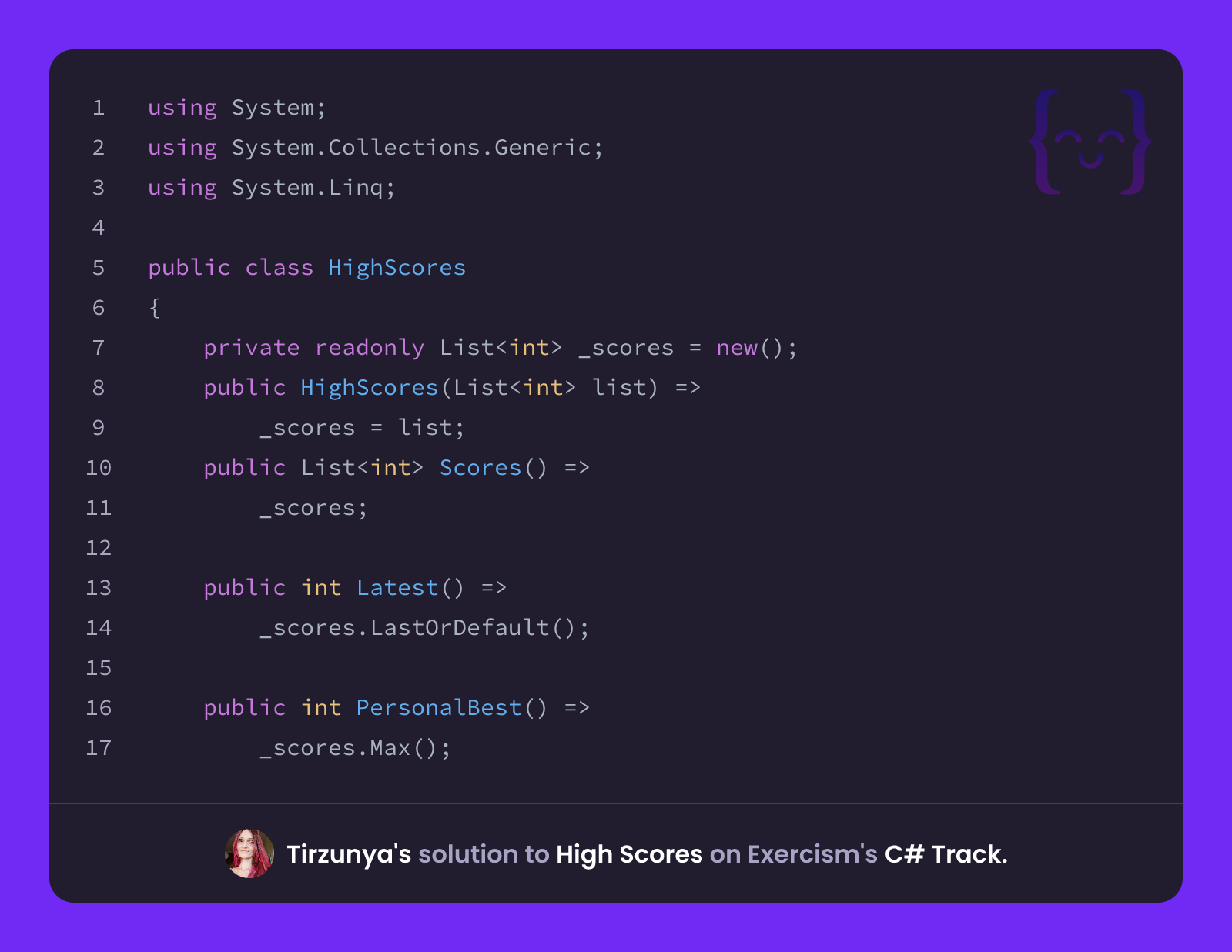Click "Exercism's" word in the footer
The height and width of the screenshot is (952, 1232).
pyautogui.click(x=812, y=854)
